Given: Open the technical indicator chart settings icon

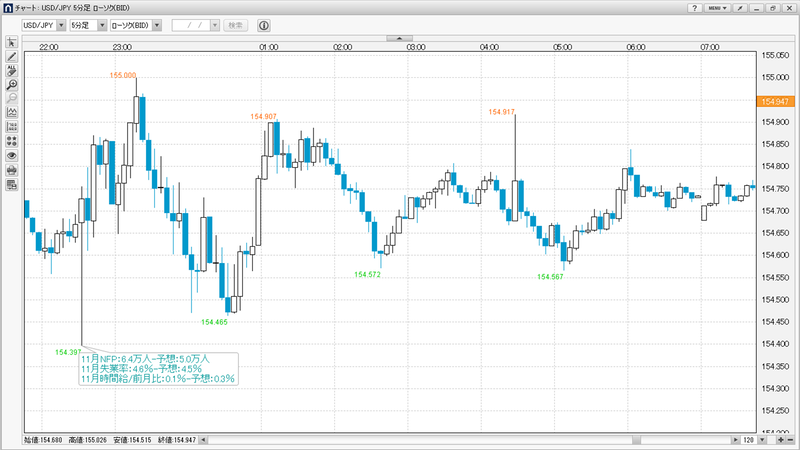Looking at the screenshot, I should click(x=11, y=112).
